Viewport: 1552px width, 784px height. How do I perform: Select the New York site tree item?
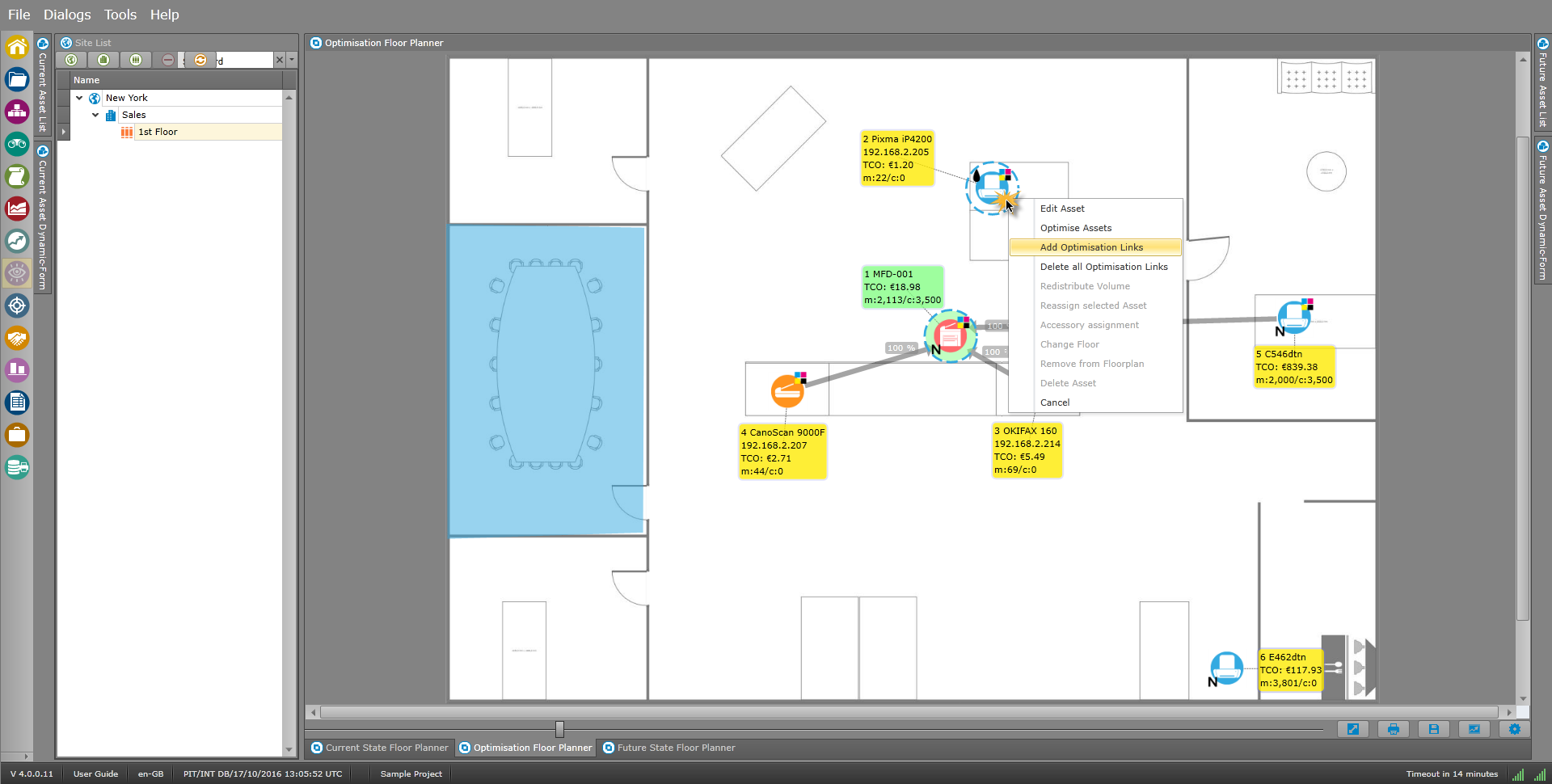click(127, 98)
